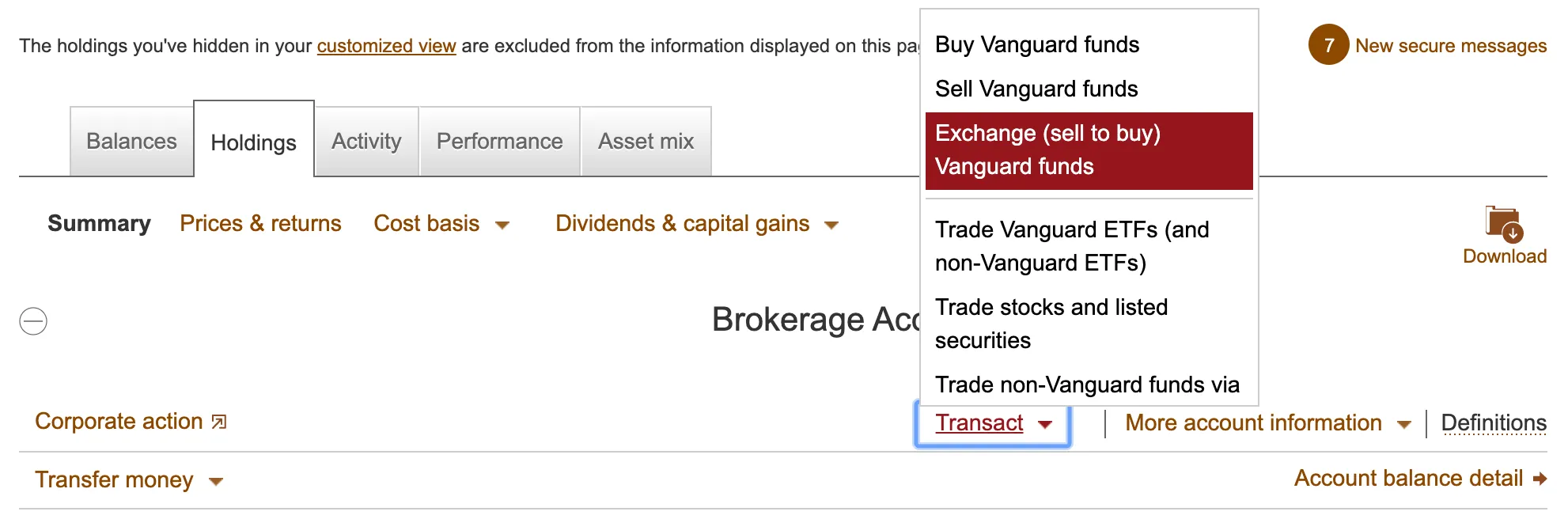The width and height of the screenshot is (1568, 519).
Task: View Definitions
Action: point(1494,422)
